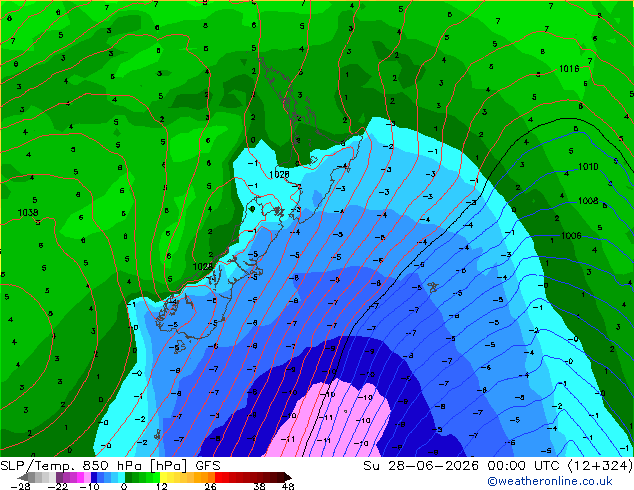Click the -22 legend scale value
This screenshot has width=634, height=490.
point(58,486)
